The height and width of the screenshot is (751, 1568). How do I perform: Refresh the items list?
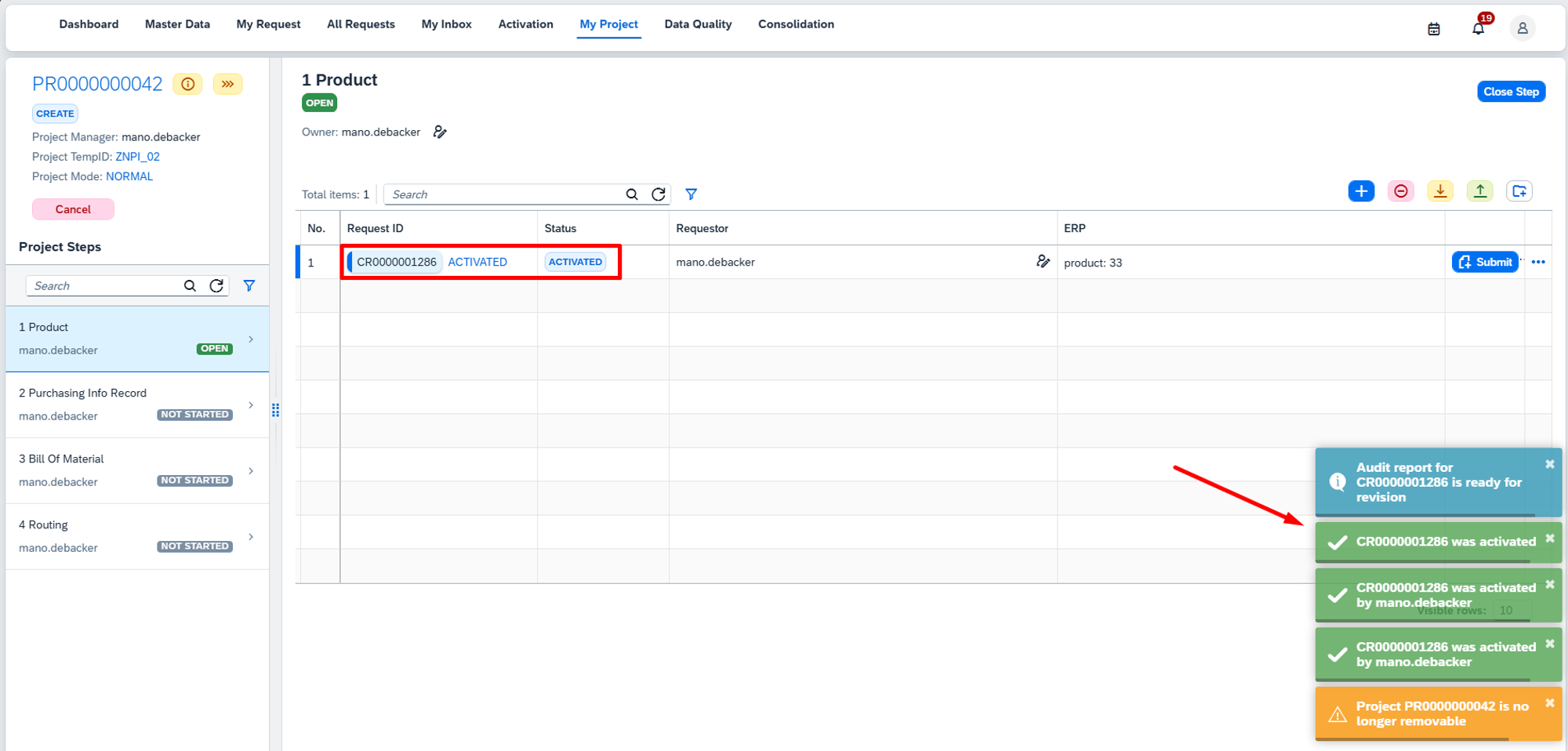click(659, 194)
